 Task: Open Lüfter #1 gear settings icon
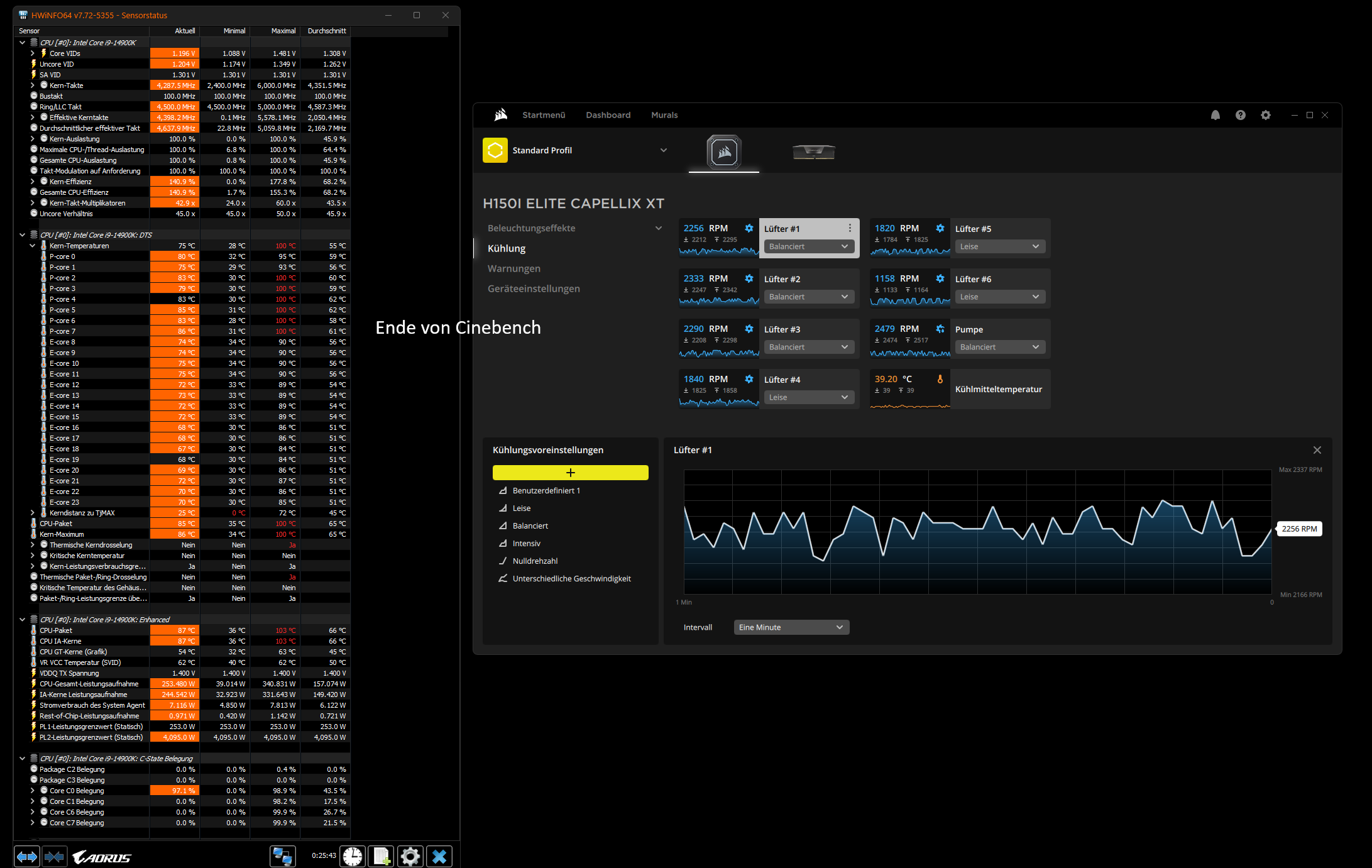[x=749, y=228]
